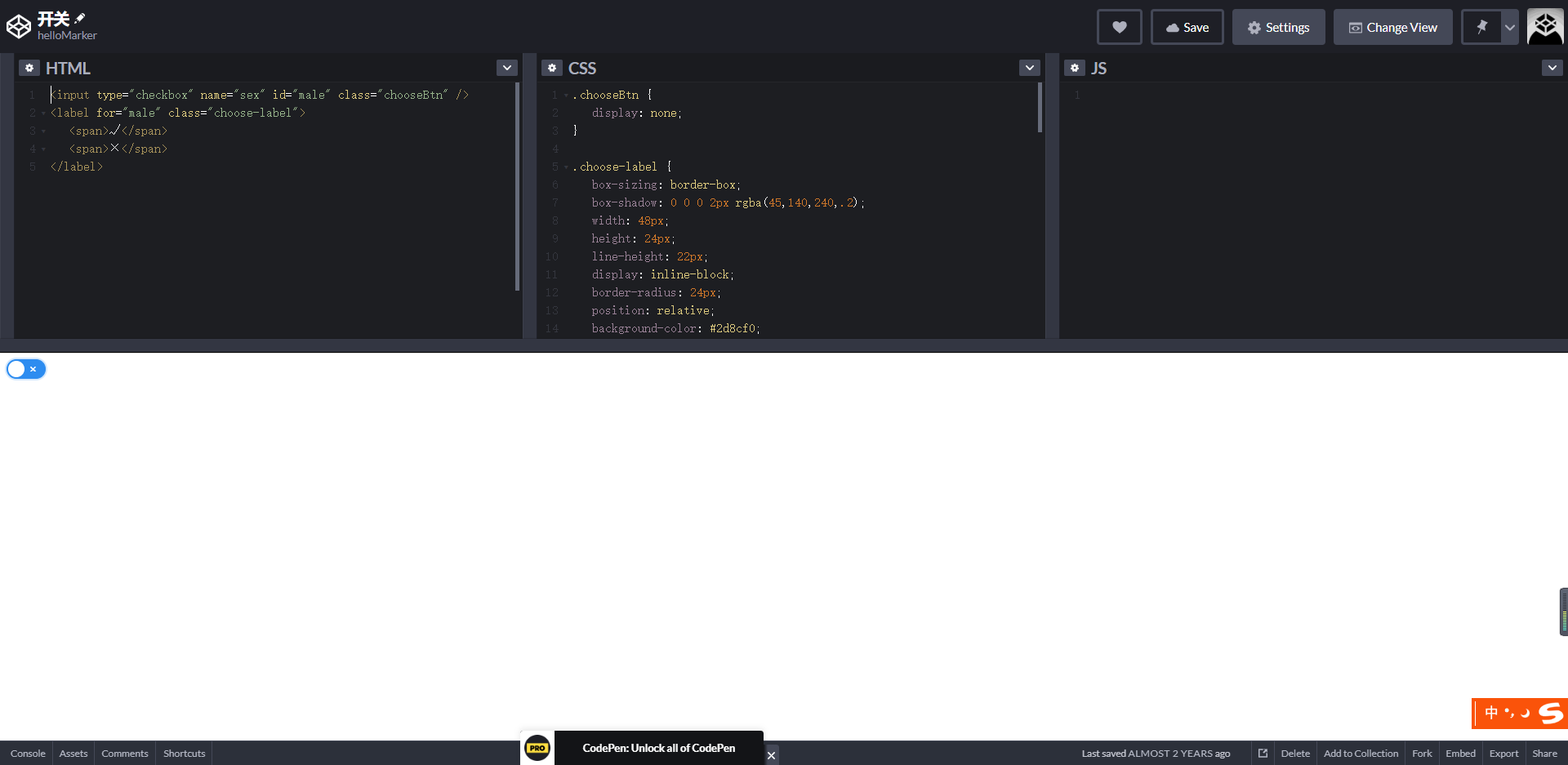
Task: Toggle the blue switch in preview
Action: (x=26, y=369)
